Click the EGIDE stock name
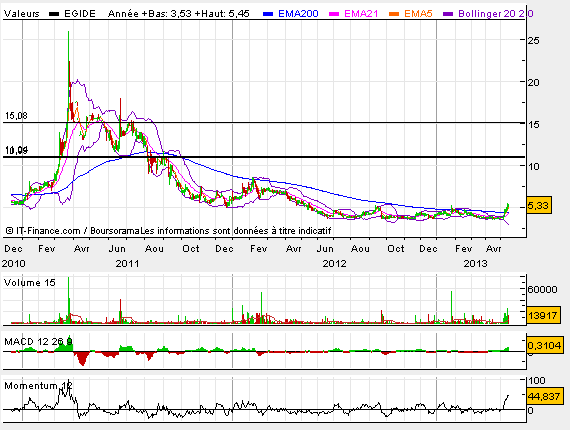 (x=80, y=14)
